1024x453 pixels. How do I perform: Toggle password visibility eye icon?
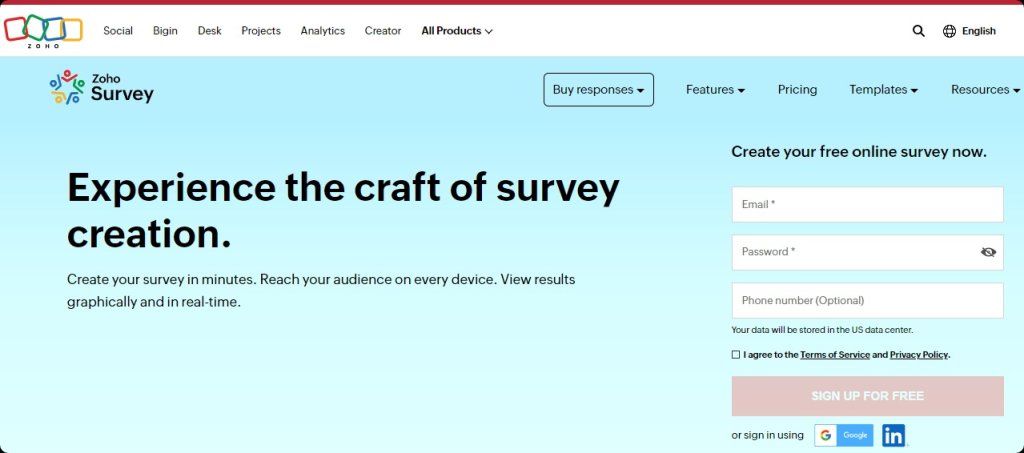pyautogui.click(x=988, y=252)
